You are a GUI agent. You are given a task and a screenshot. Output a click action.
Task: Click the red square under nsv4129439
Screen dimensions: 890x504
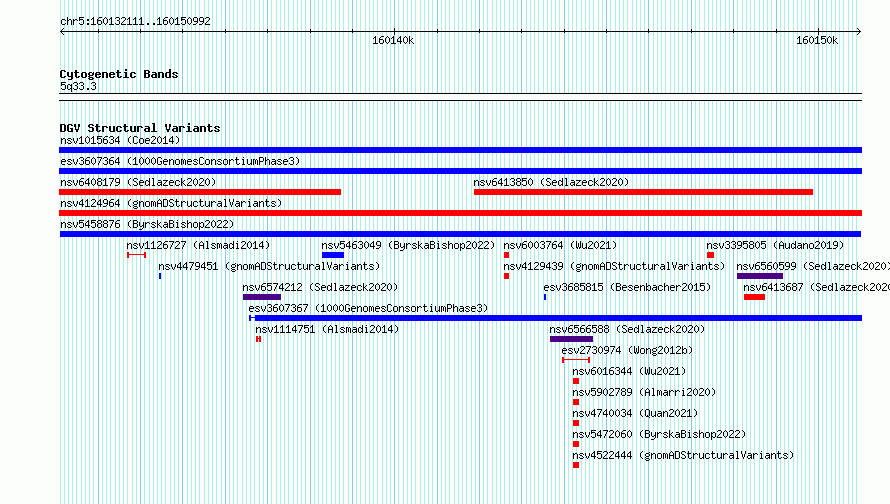point(506,276)
